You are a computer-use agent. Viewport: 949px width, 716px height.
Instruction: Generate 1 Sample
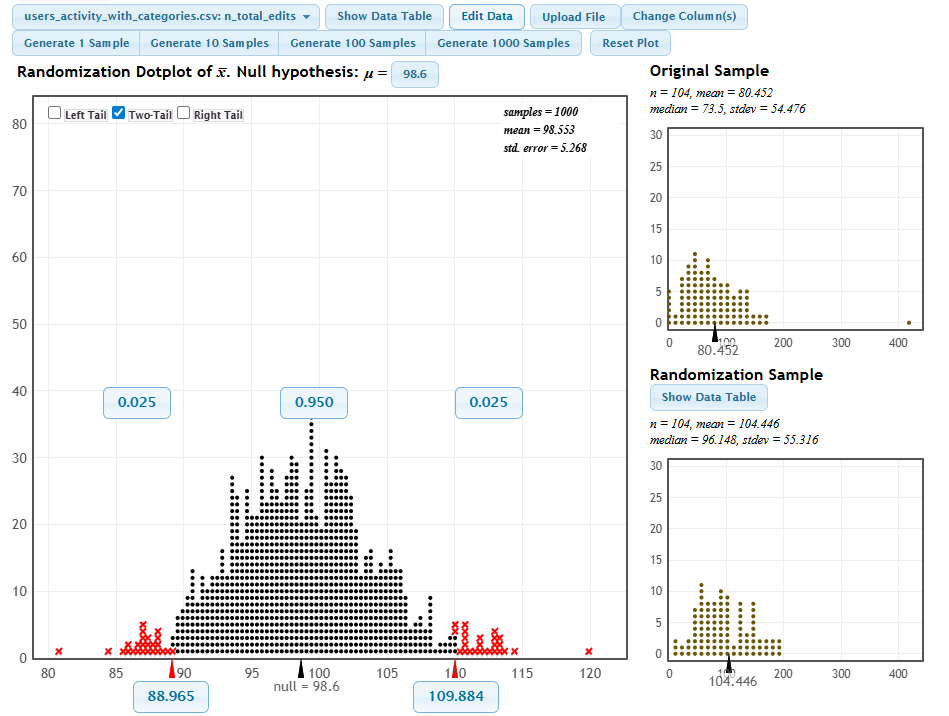click(76, 44)
